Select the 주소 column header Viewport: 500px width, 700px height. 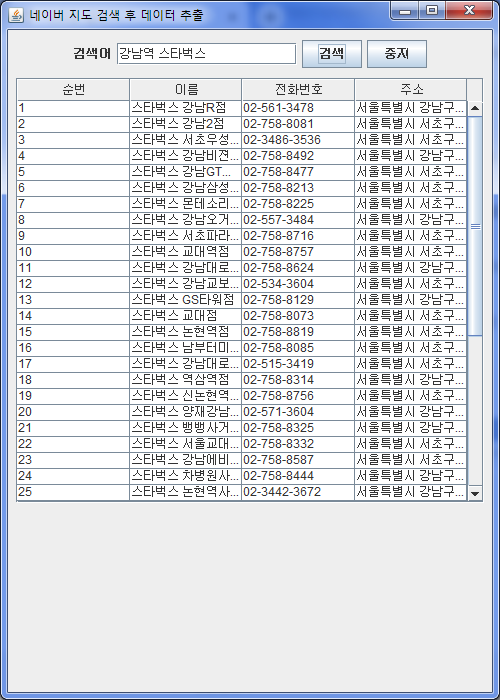click(x=411, y=90)
